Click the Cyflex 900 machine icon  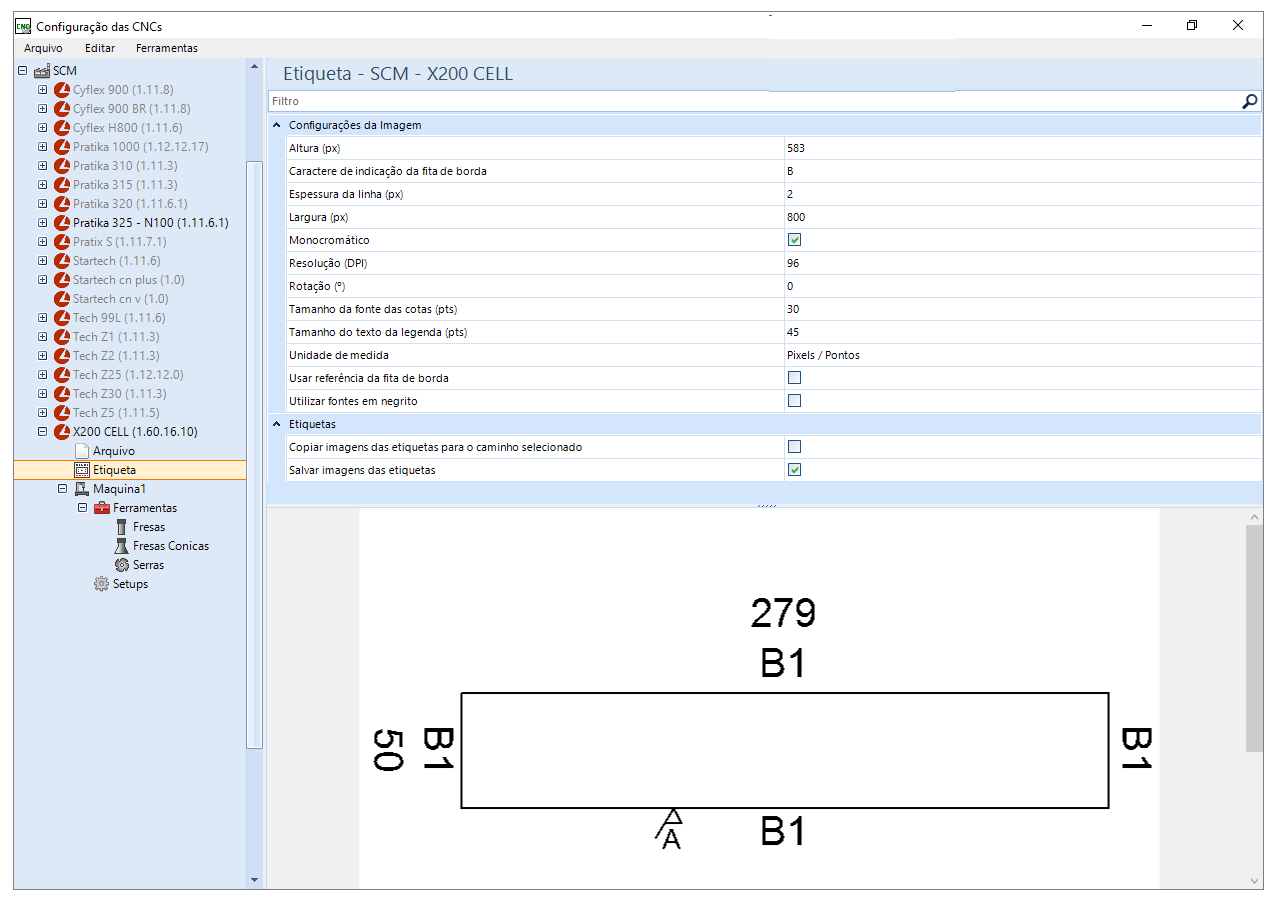tap(62, 90)
